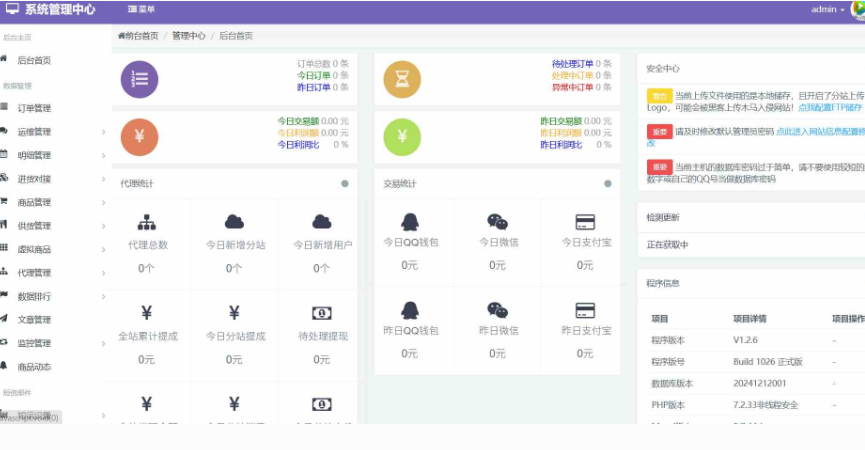Screen dimensions: 865x450
Task: Click the yellow hourglass circle icon
Action: click(402, 79)
